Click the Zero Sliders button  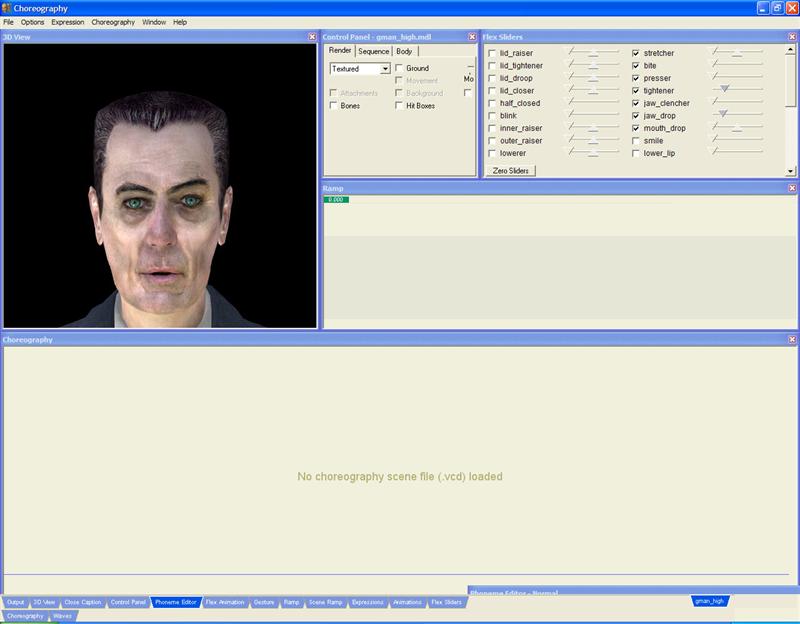click(511, 171)
